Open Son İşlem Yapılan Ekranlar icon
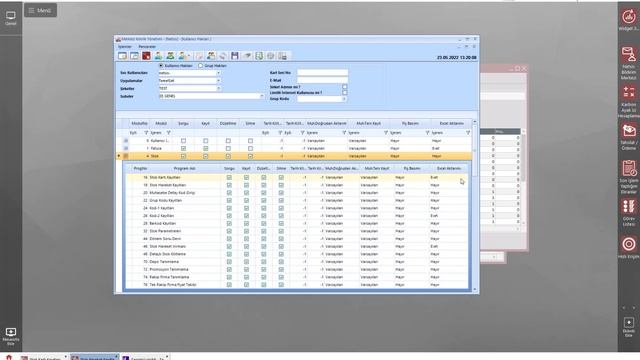 (629, 168)
